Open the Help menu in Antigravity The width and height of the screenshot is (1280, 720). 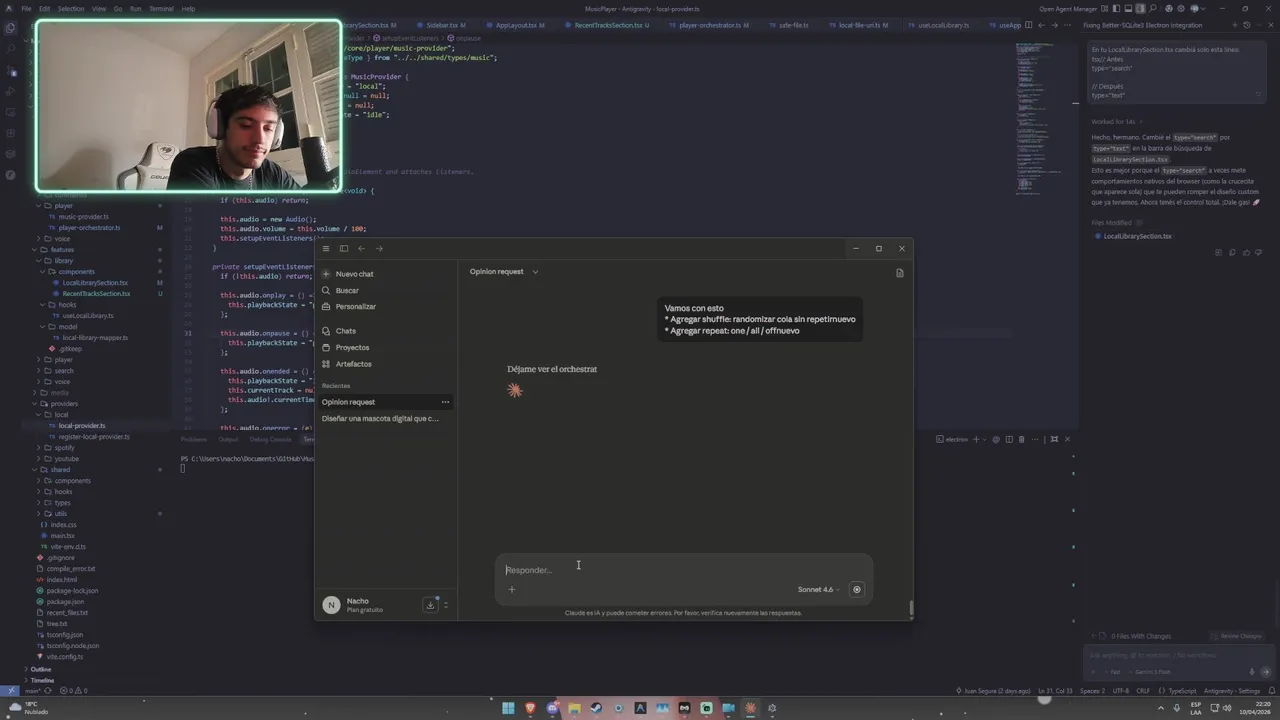(188, 8)
